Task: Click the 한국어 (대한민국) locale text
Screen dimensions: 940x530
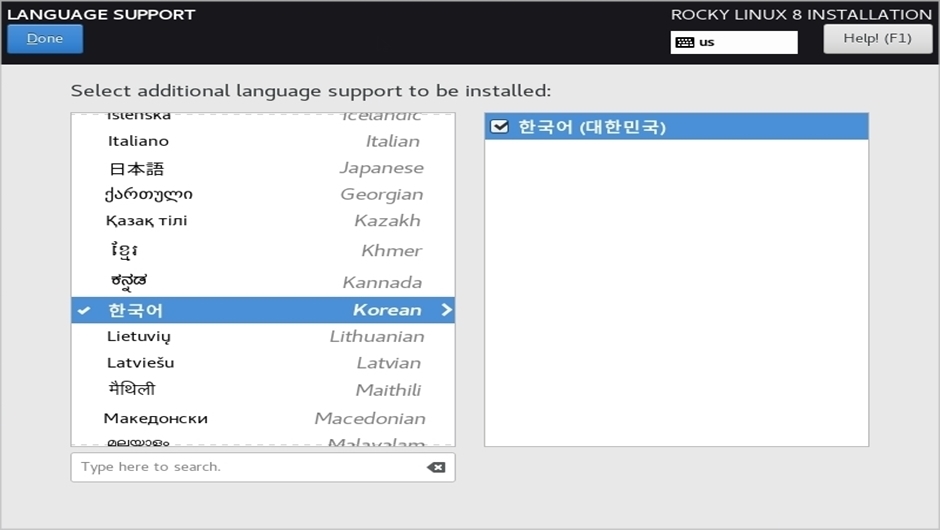Action: [x=592, y=127]
